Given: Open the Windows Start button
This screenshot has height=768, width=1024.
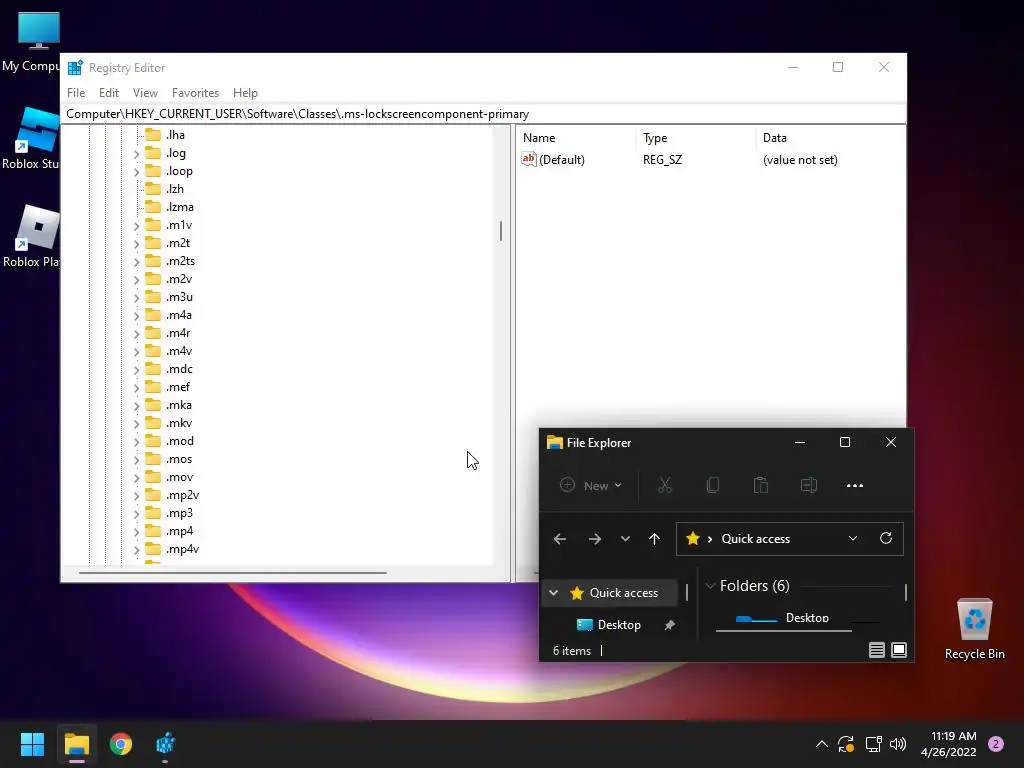Looking at the screenshot, I should (x=32, y=744).
